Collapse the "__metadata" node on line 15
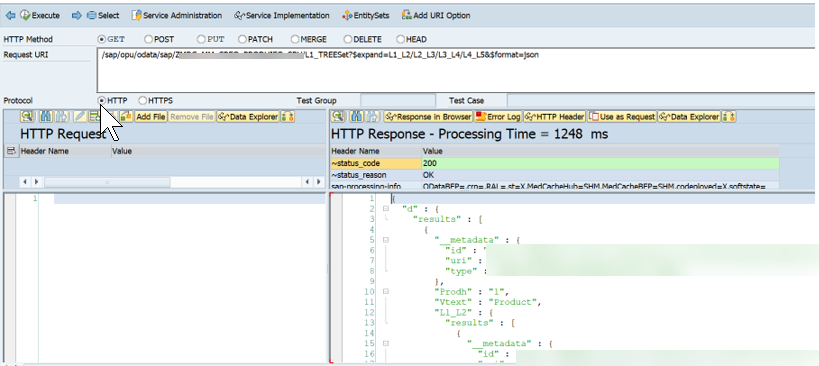819x366 pixels. [x=385, y=344]
